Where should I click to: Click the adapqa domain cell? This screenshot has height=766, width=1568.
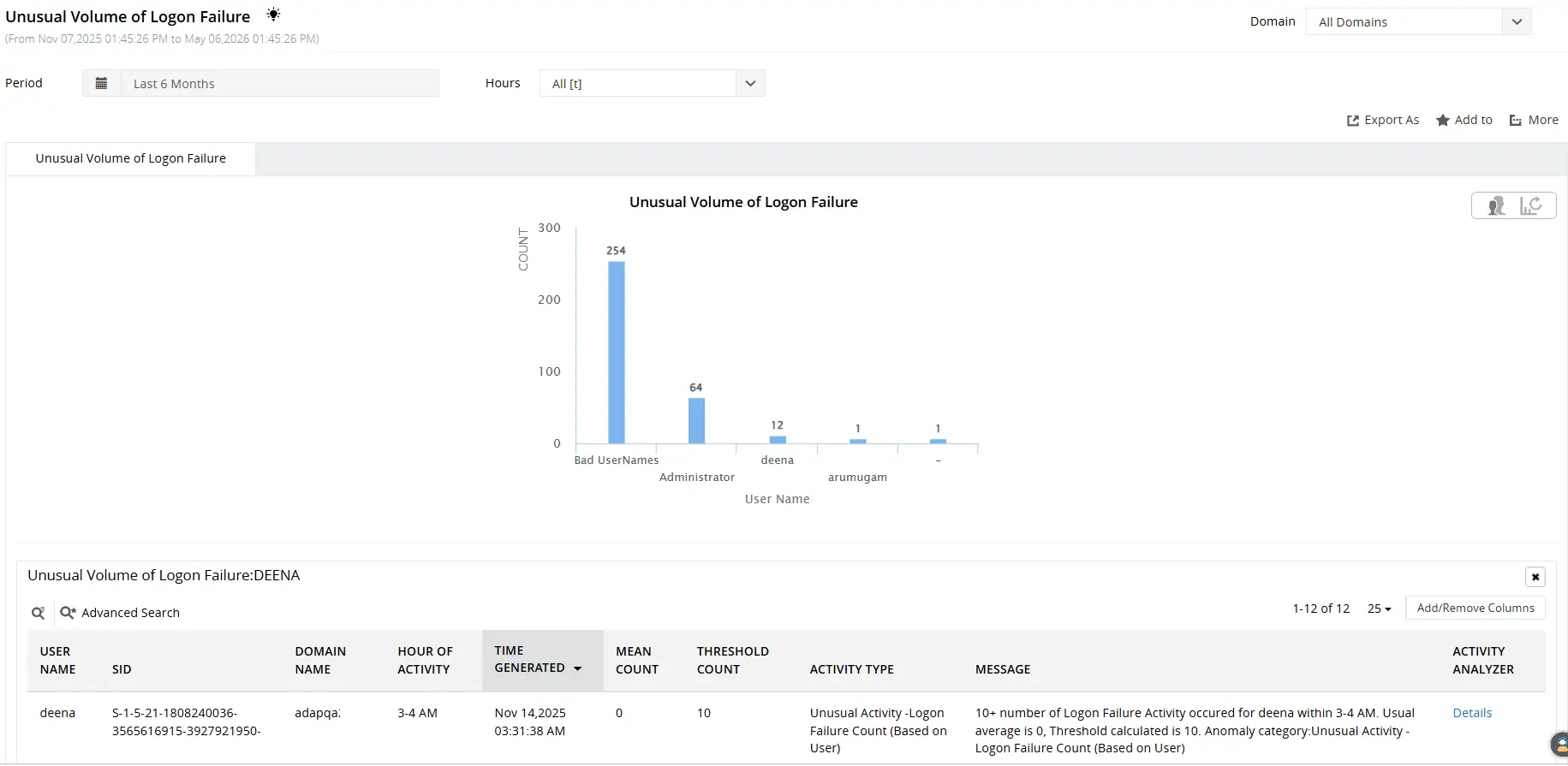(318, 713)
